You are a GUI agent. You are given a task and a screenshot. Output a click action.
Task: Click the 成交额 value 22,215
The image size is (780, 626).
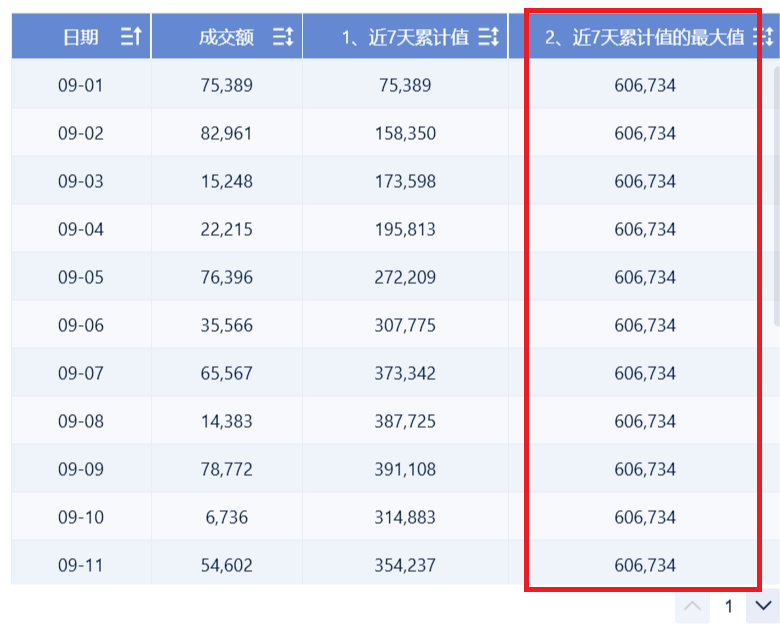(227, 229)
